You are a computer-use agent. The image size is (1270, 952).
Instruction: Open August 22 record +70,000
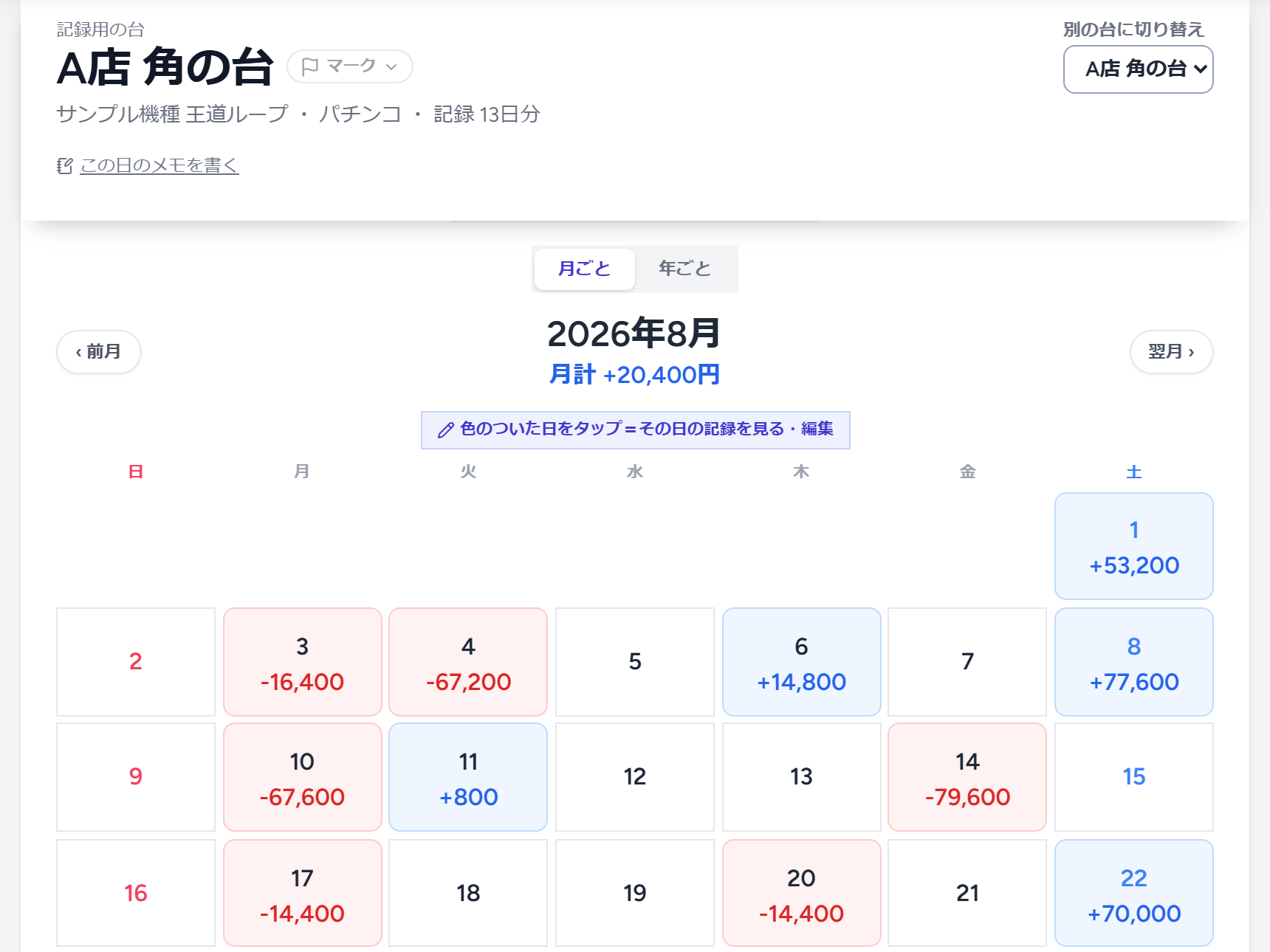(x=1133, y=893)
